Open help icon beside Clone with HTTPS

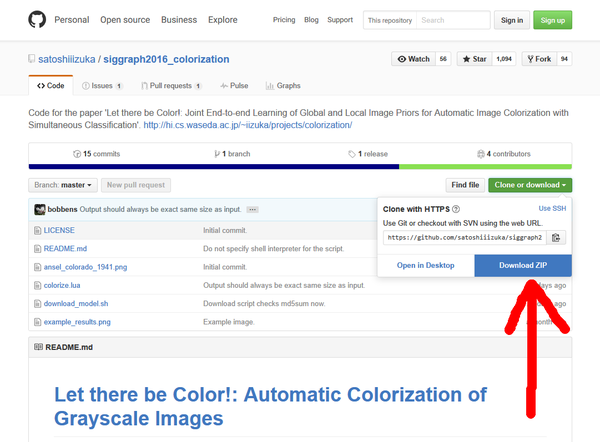pos(456,209)
